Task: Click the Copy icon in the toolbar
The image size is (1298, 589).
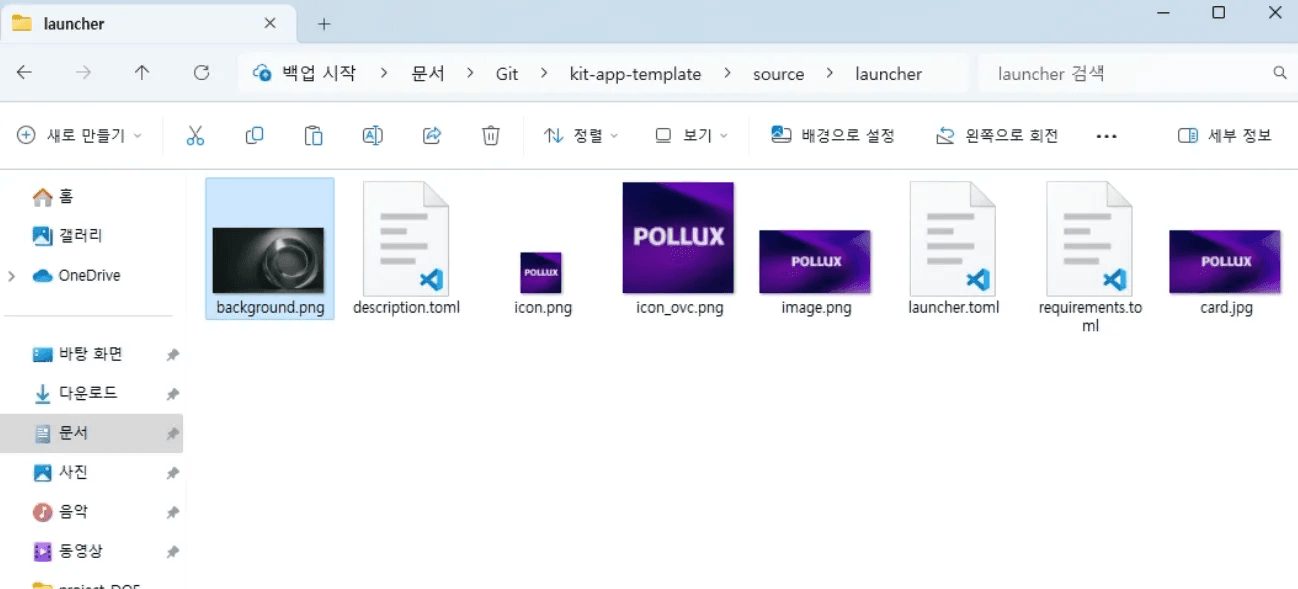Action: (255, 135)
